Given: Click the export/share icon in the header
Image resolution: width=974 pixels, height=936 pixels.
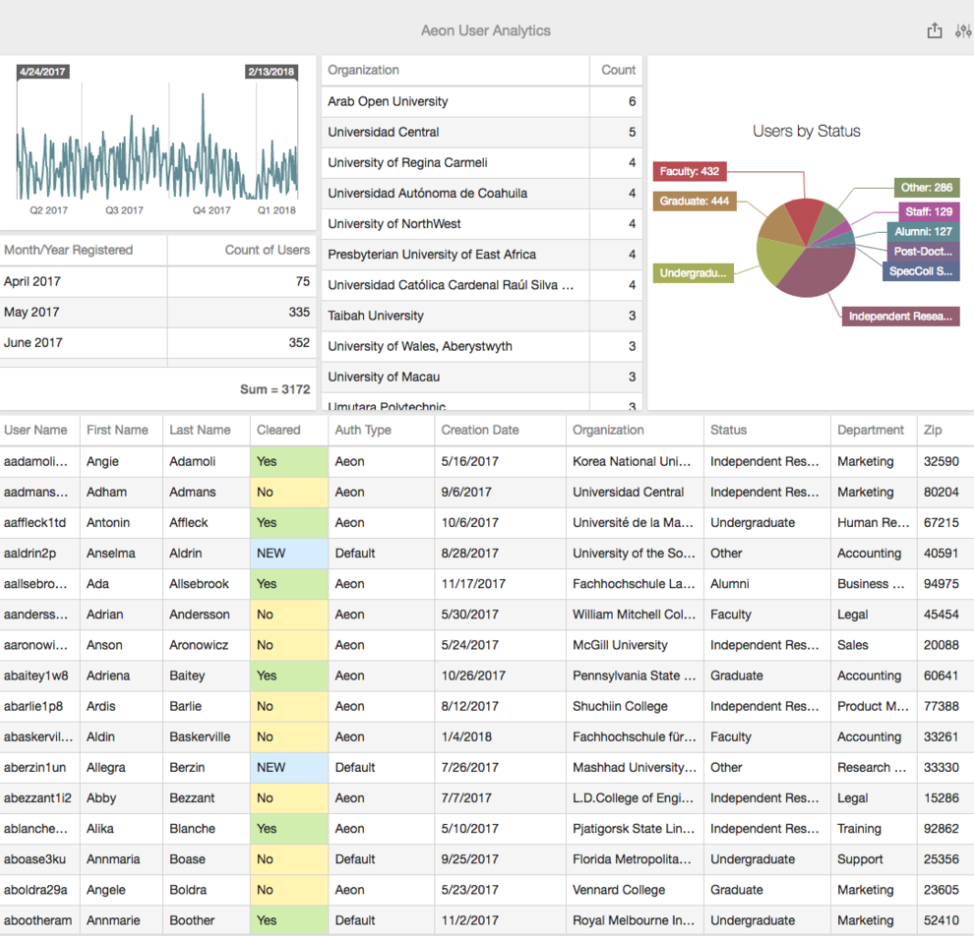Looking at the screenshot, I should tap(934, 31).
